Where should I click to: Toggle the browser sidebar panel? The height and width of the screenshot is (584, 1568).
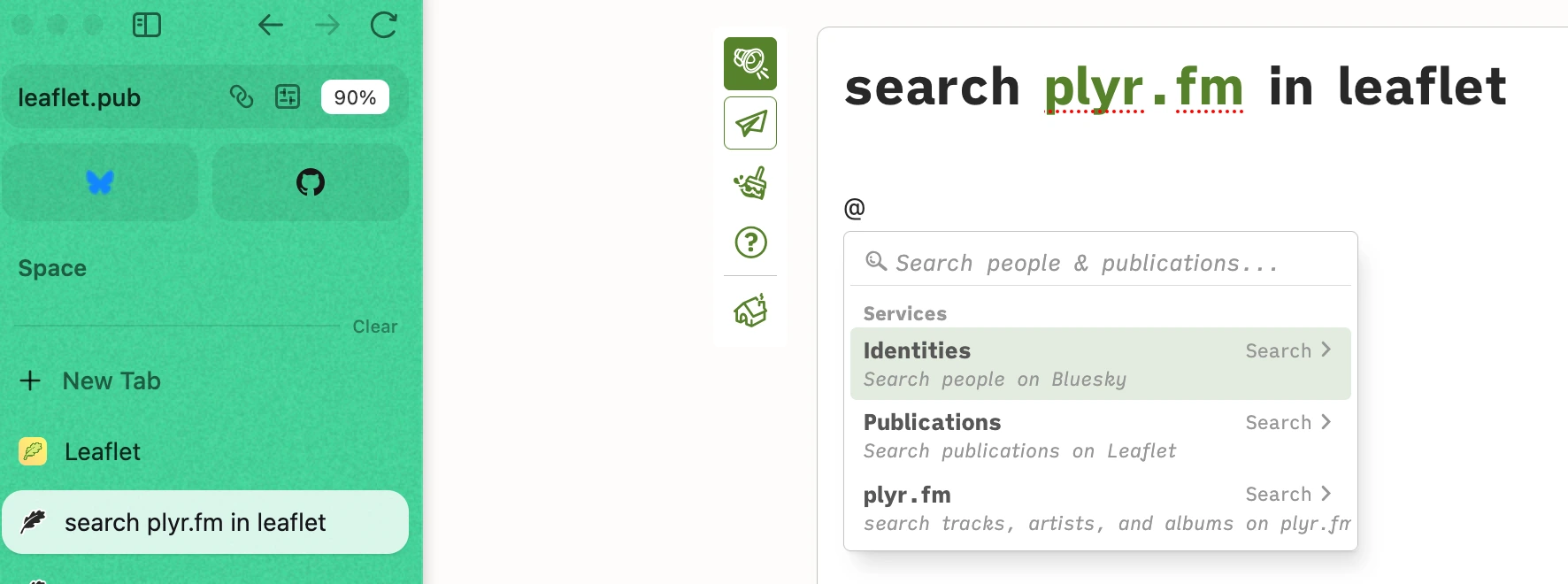click(147, 25)
